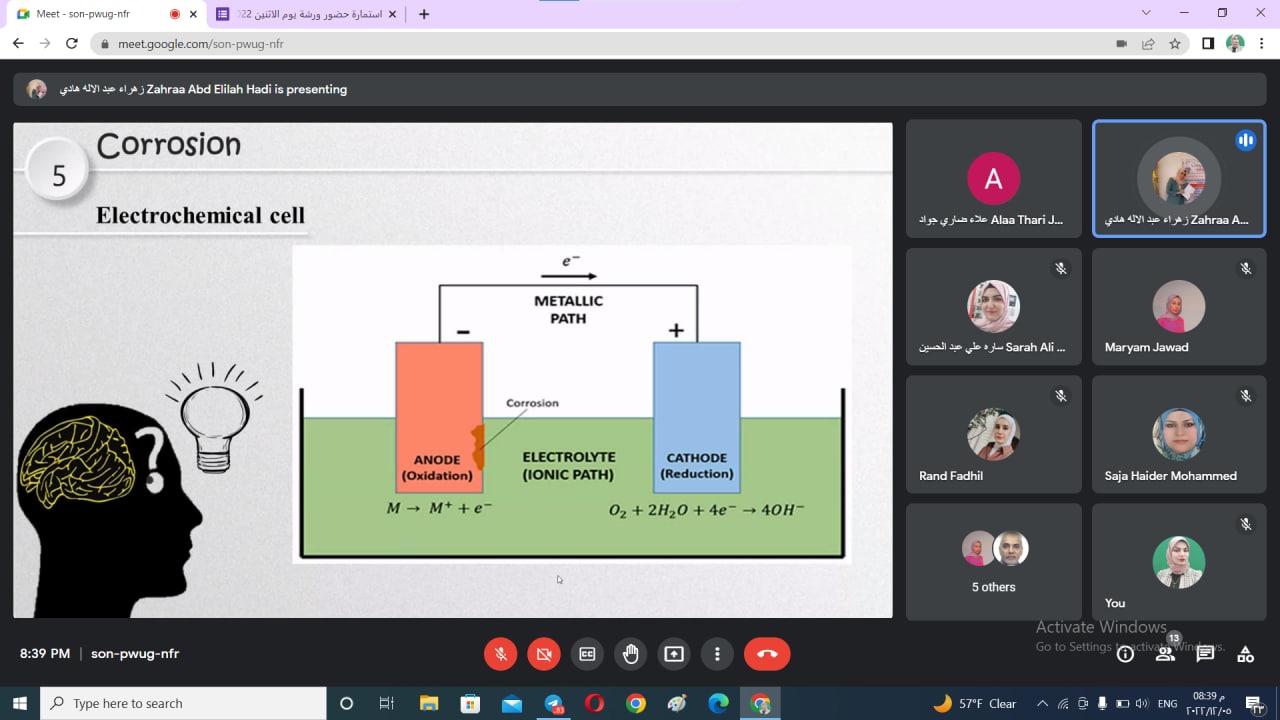Unmute the microphone in the call controls

click(x=501, y=654)
